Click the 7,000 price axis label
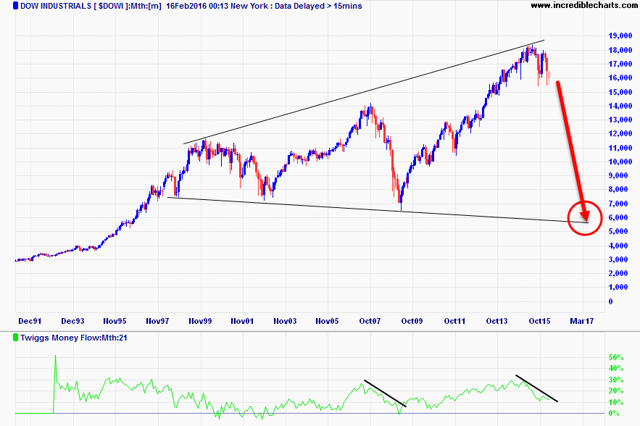 [x=618, y=204]
